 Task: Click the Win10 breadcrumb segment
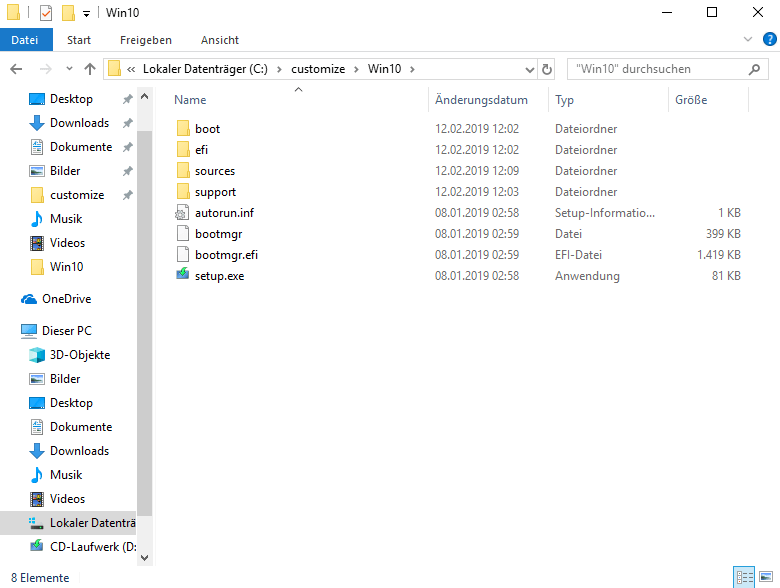[385, 69]
